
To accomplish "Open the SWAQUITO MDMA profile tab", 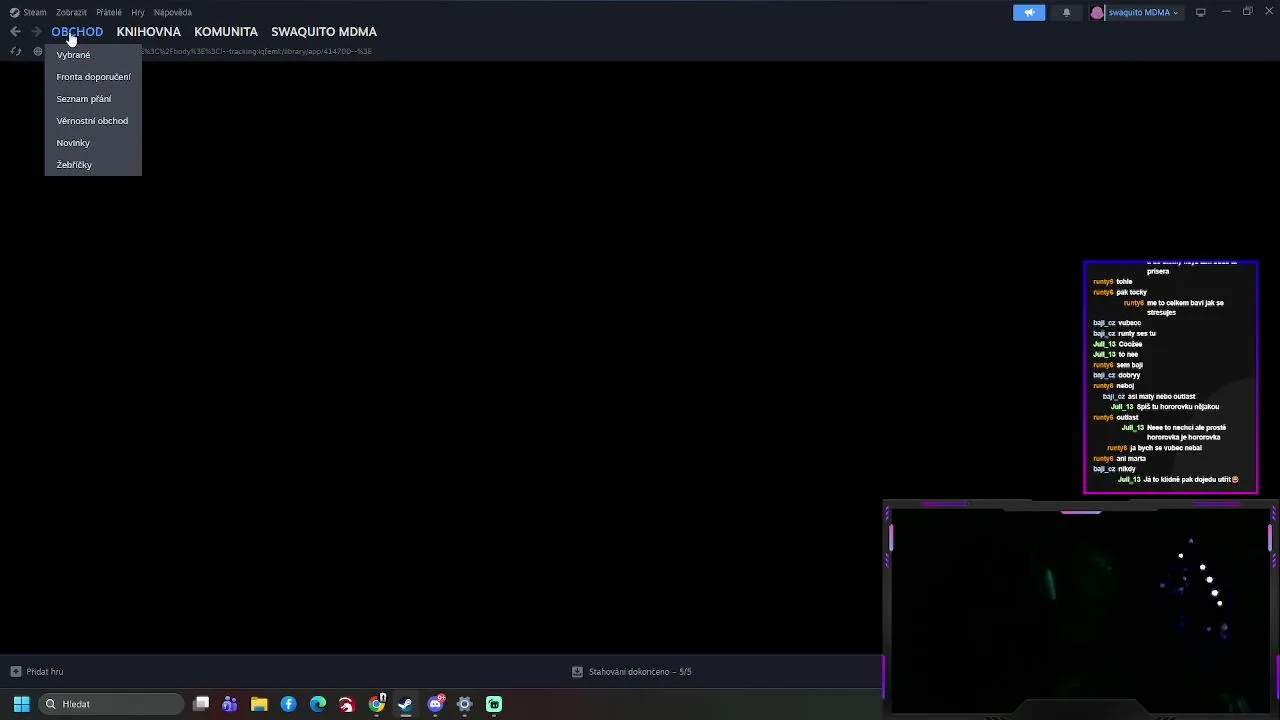I will [x=324, y=32].
